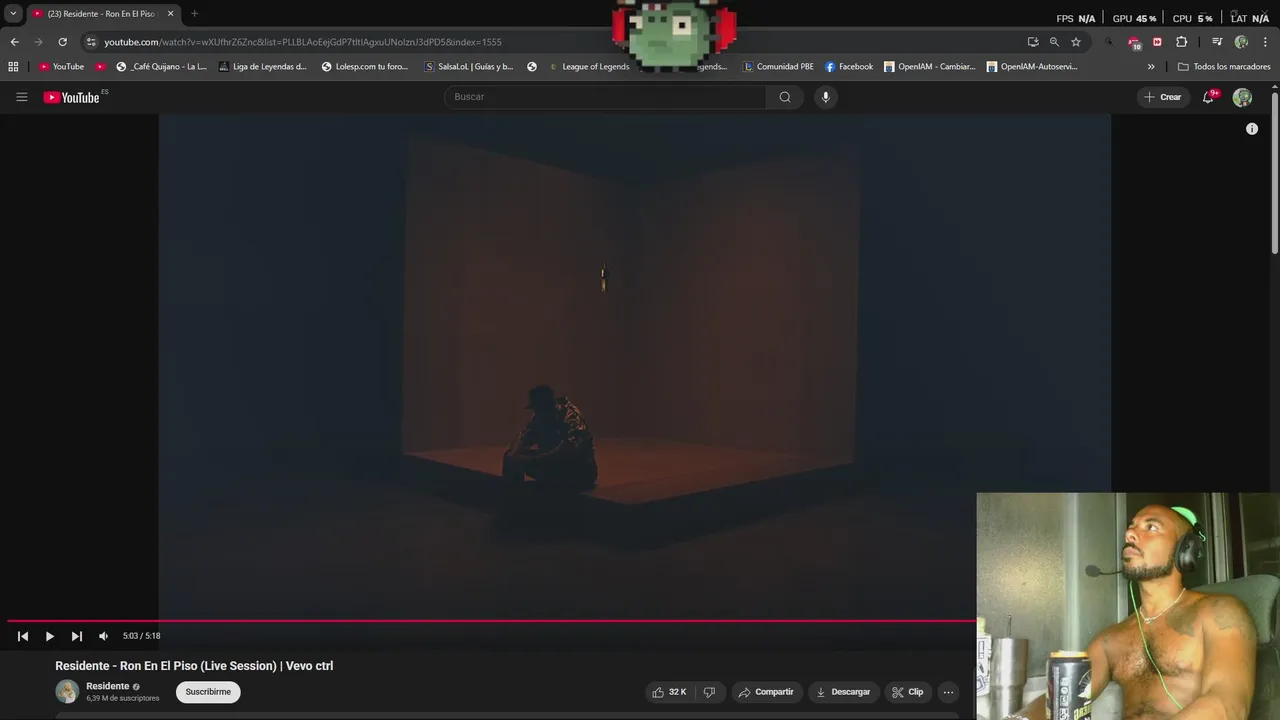Focus the Buscar search field
Image resolution: width=1280 pixels, height=720 pixels.
pyautogui.click(x=605, y=97)
